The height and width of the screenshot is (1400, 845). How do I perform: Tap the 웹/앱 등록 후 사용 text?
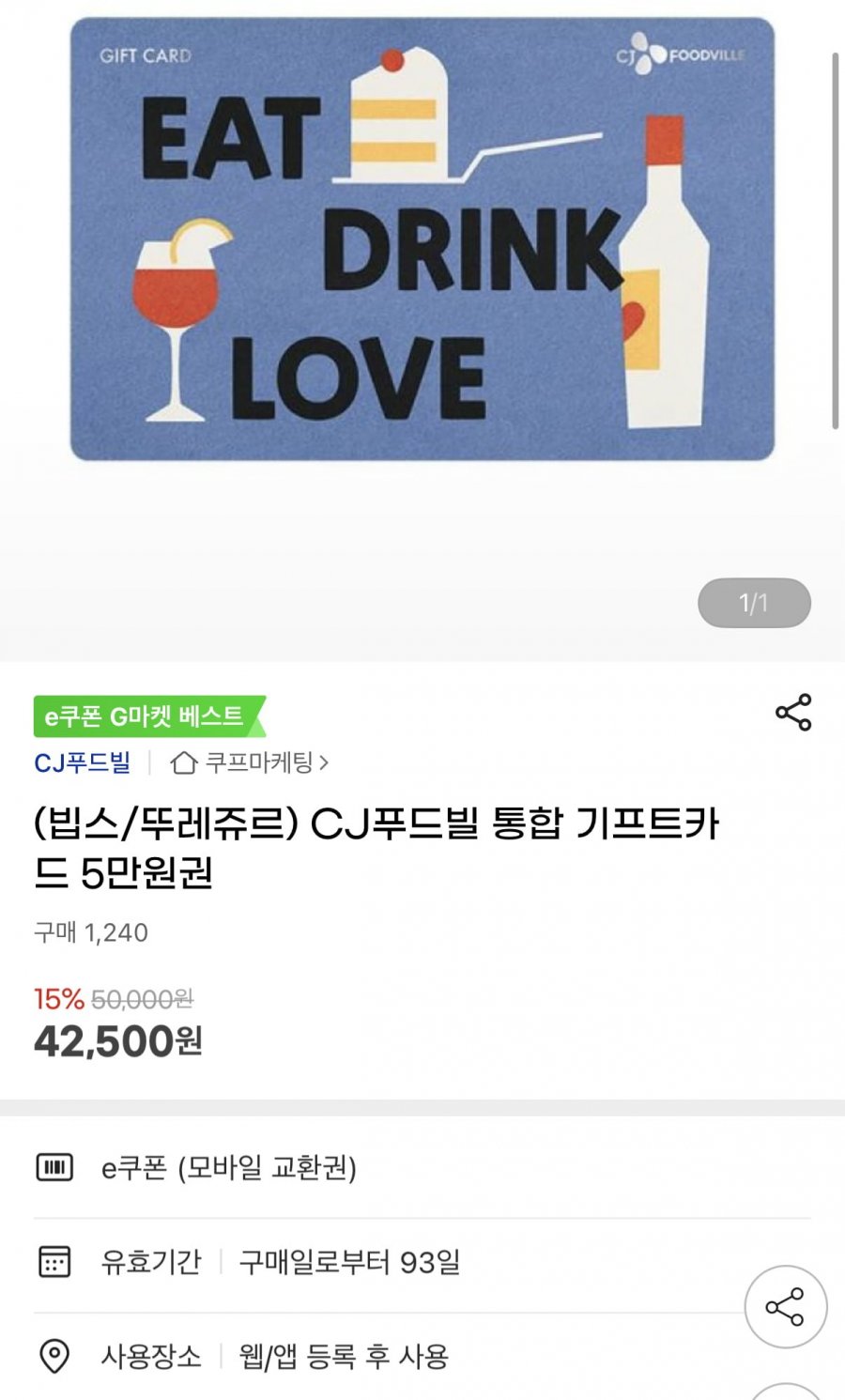coord(344,1356)
